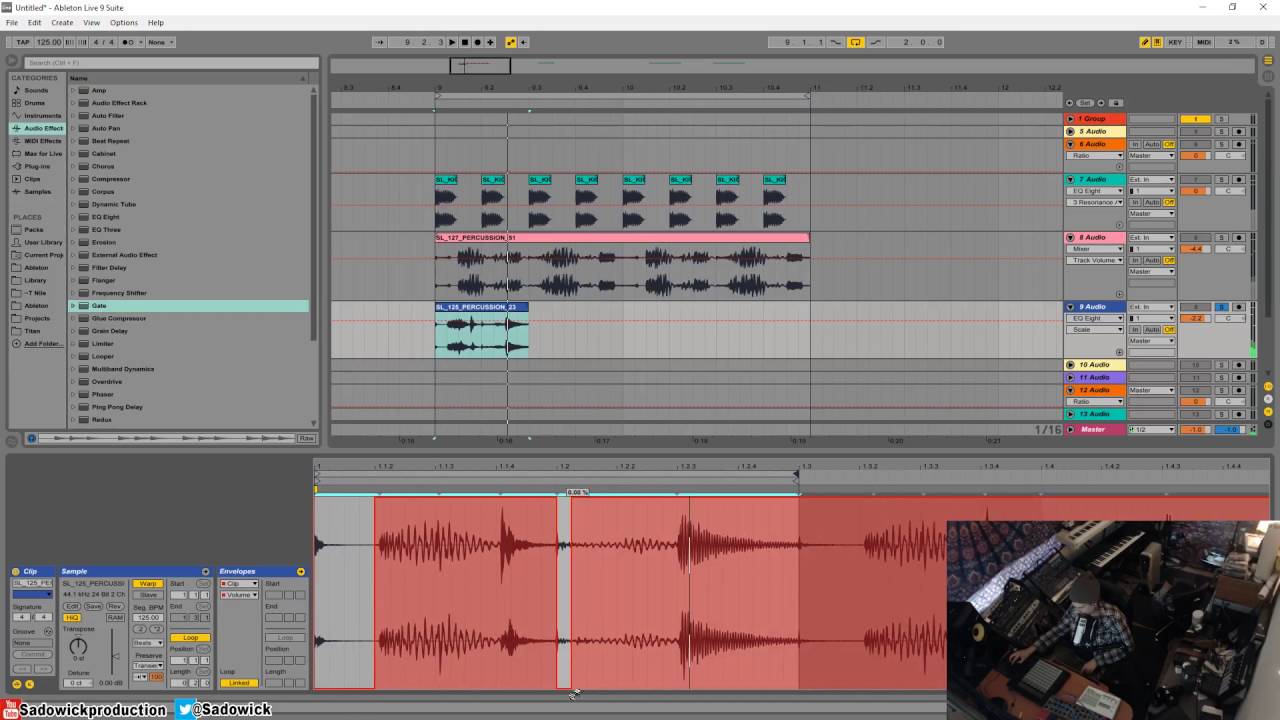This screenshot has width=1280, height=720.
Task: Toggle the metronome button
Action: (130, 42)
